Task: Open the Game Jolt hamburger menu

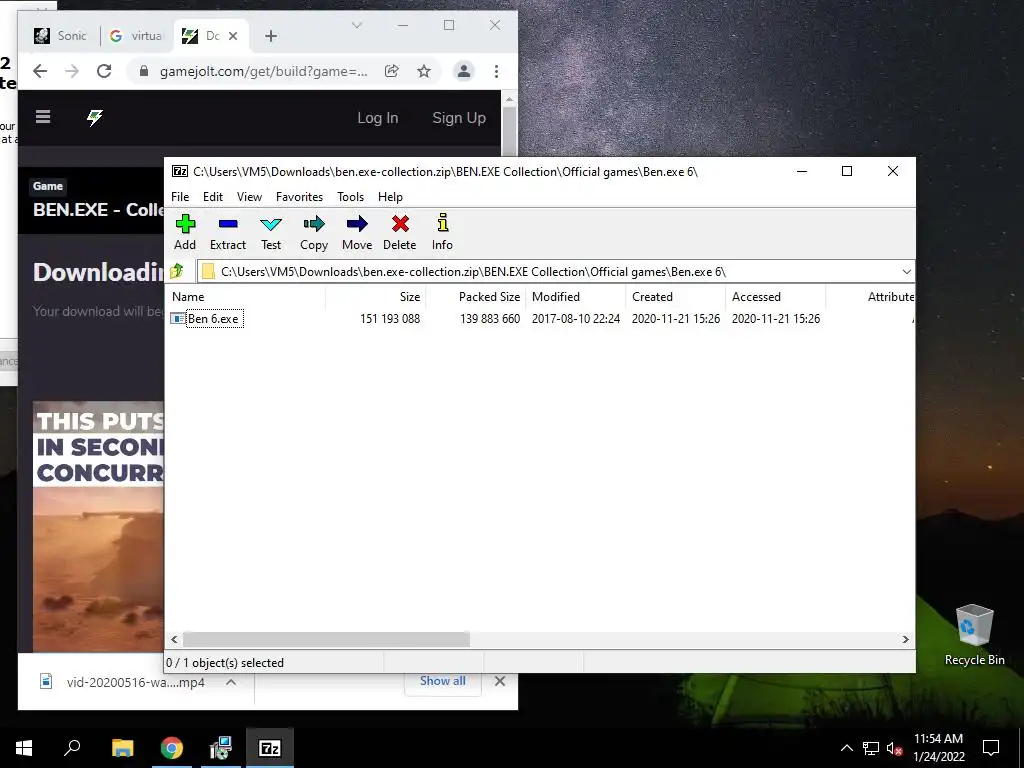Action: (x=43, y=117)
